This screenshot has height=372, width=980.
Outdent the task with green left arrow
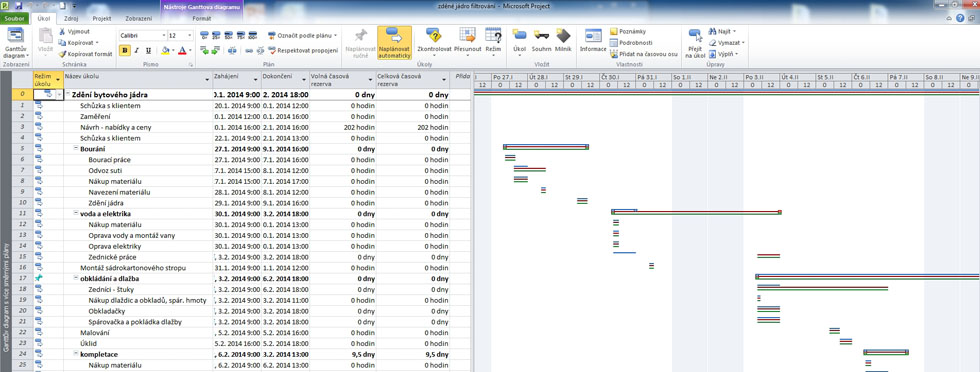[204, 51]
